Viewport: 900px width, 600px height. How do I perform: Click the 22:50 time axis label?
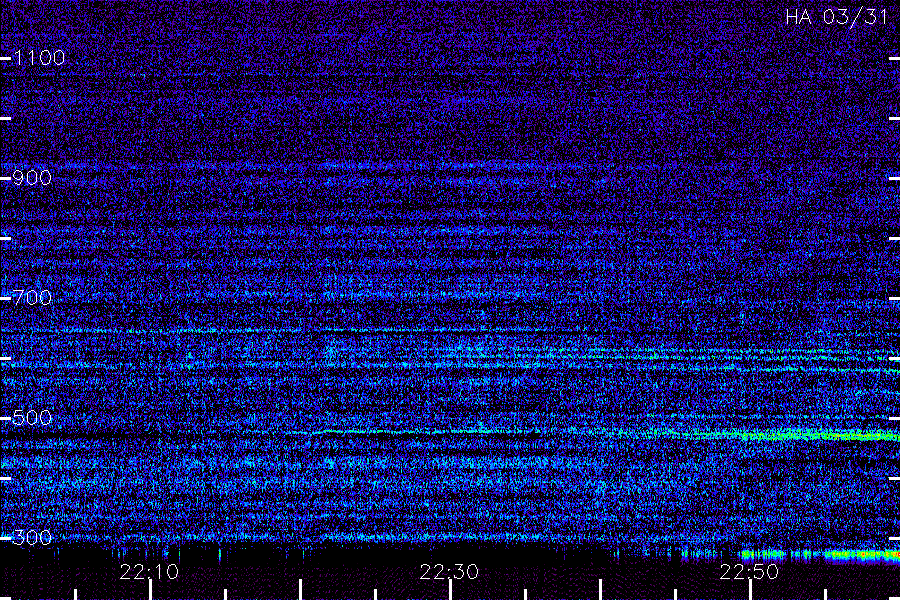(x=750, y=572)
